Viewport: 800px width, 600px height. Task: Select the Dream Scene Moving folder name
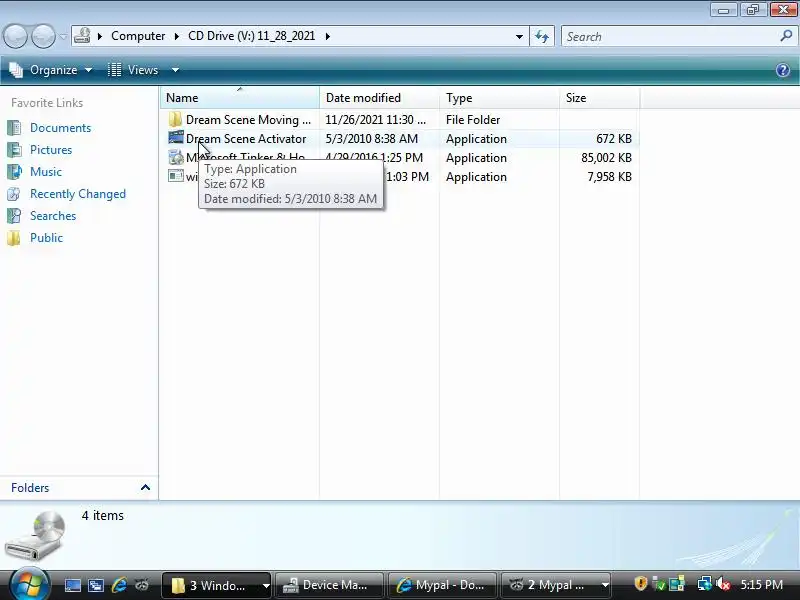click(x=248, y=120)
